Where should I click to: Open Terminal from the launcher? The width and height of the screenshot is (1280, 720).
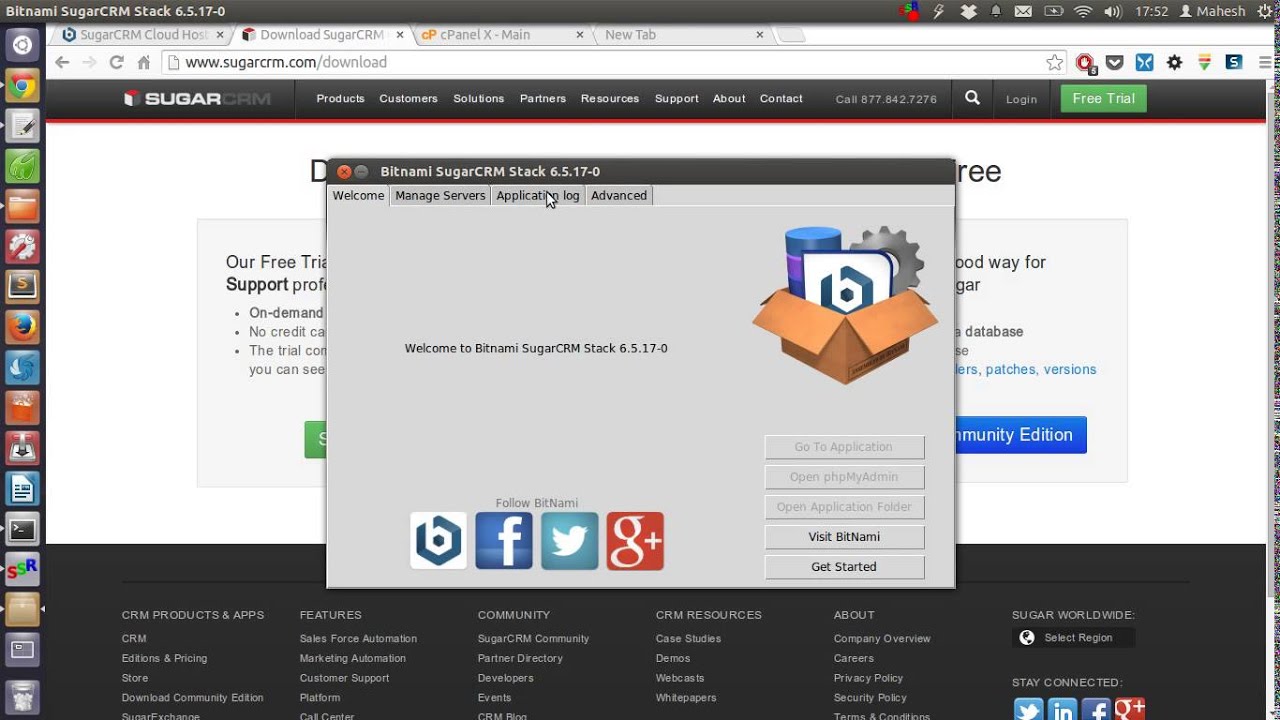tap(22, 529)
